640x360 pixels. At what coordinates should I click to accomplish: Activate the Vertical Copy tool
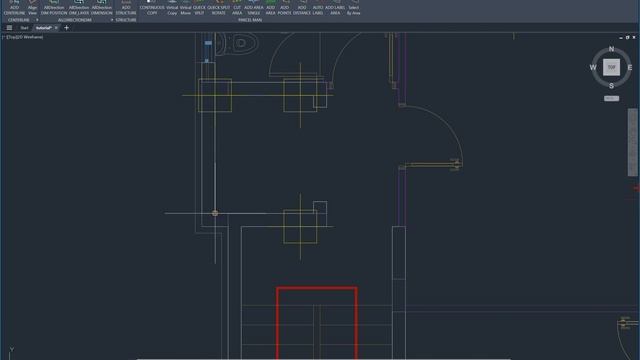pyautogui.click(x=172, y=8)
